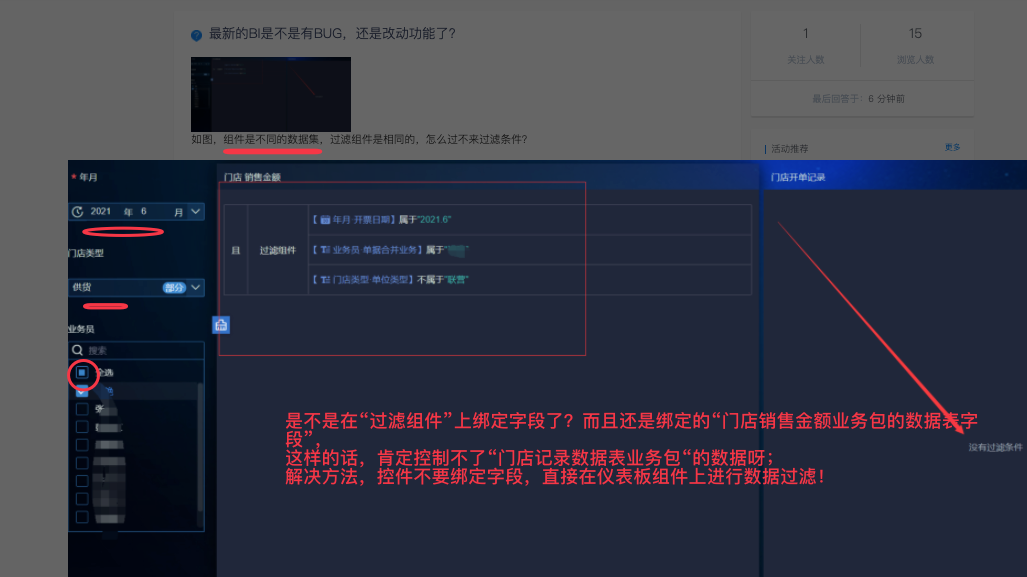Expand the 门店类型 dropdown arrow
Viewport: 1027px width, 577px height.
(195, 288)
